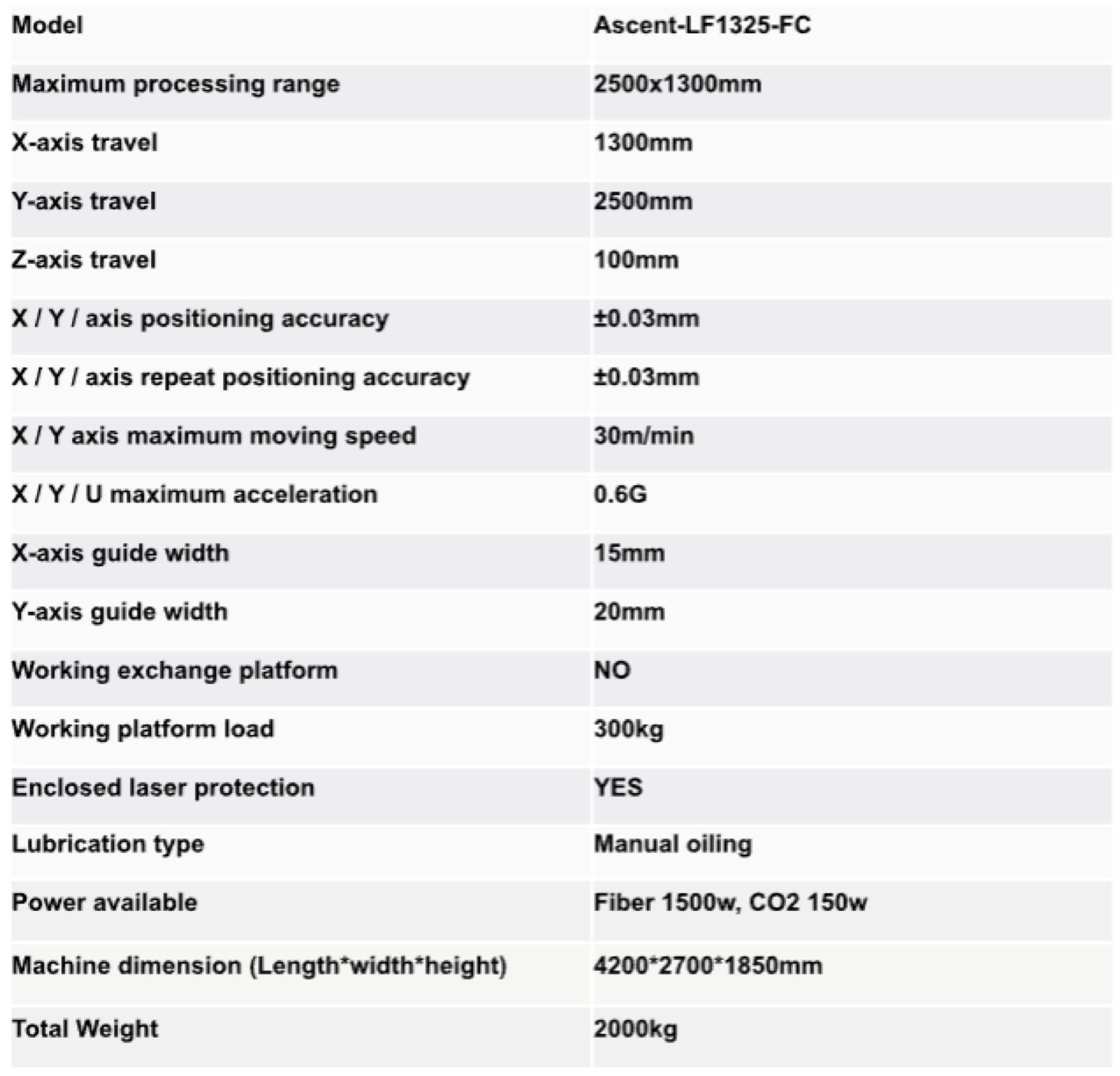Select the Maximum processing range label
The height and width of the screenshot is (1076, 1120).
(x=176, y=85)
